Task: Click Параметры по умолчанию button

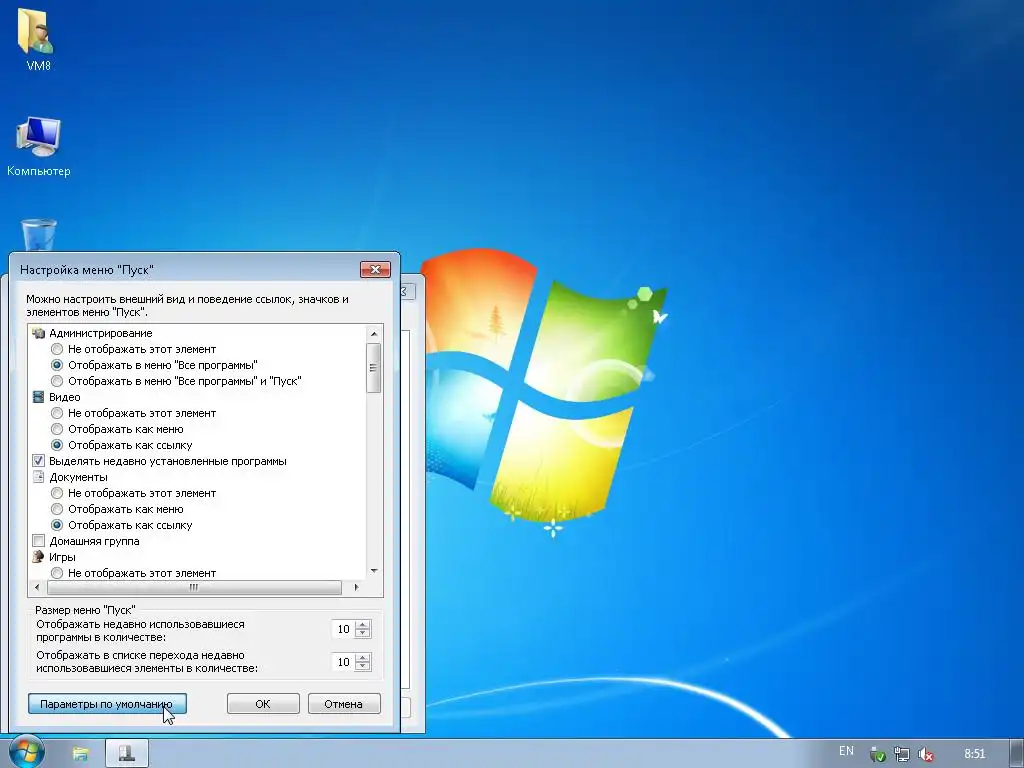Action: 107,704
